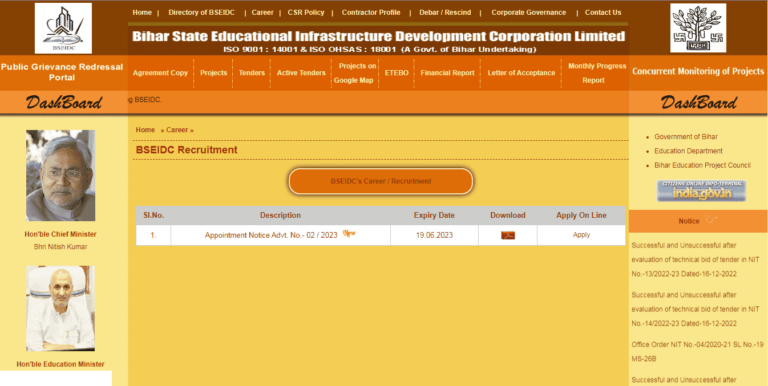Click Hon'ble Education Minister caption
This screenshot has width=768, height=386.
tap(60, 364)
